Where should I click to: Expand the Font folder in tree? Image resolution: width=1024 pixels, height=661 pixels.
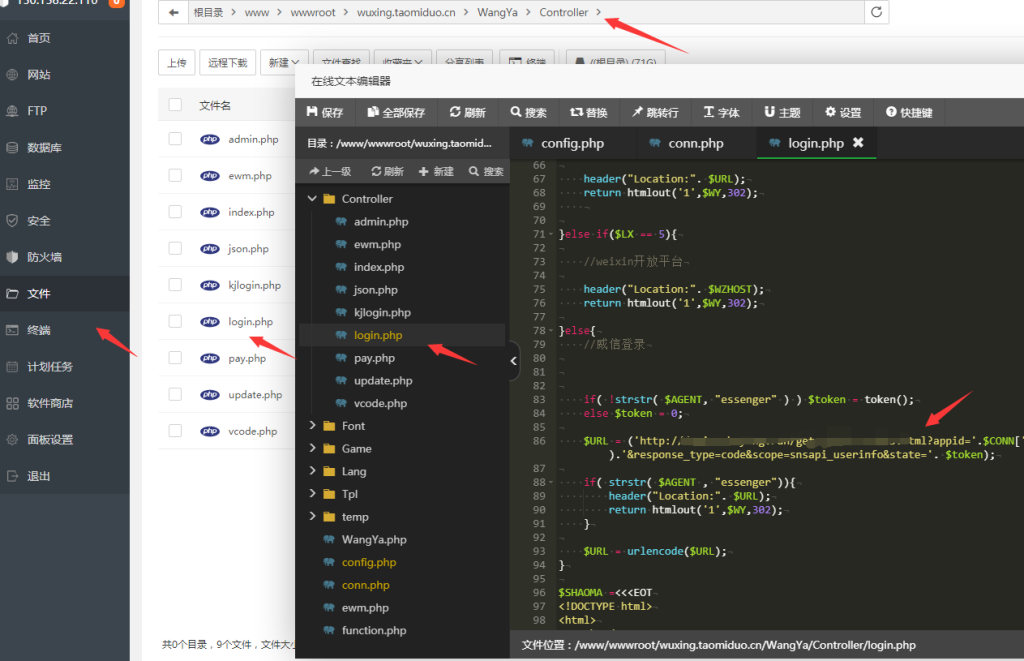[x=312, y=426]
